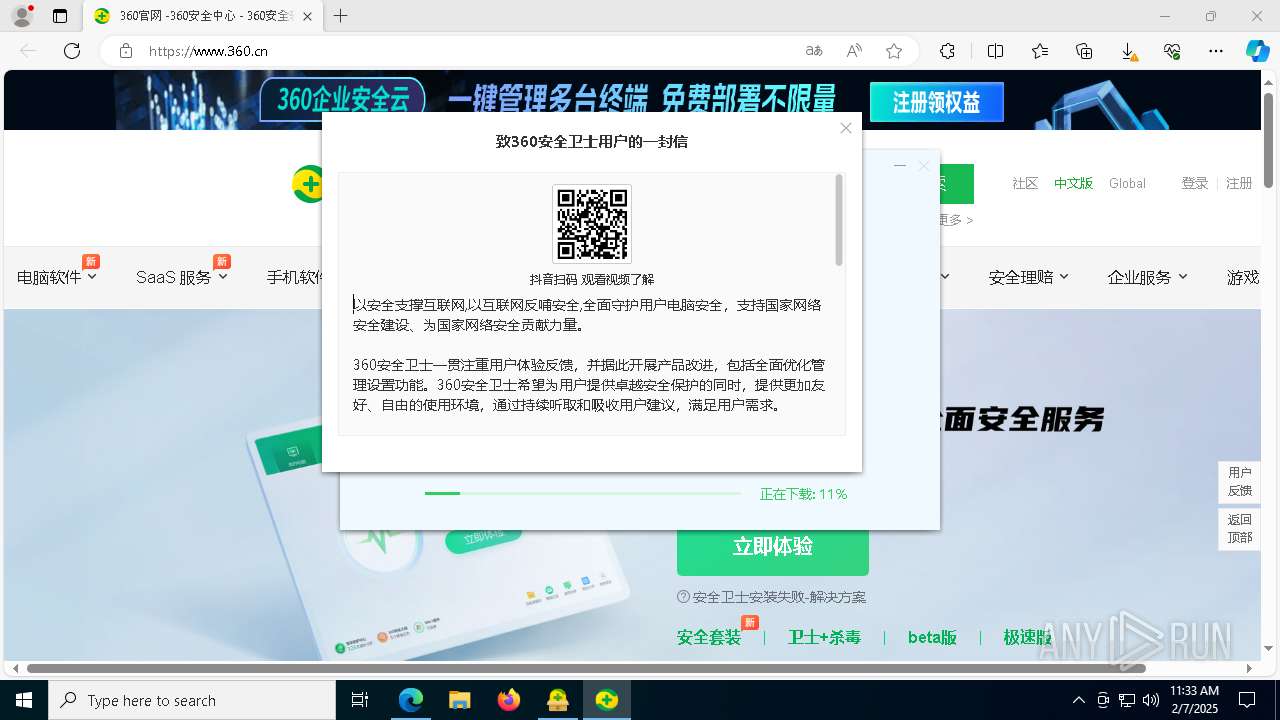The image size is (1280, 720).
Task: Expand the 安全理赔 dropdown
Action: pos(1028,277)
